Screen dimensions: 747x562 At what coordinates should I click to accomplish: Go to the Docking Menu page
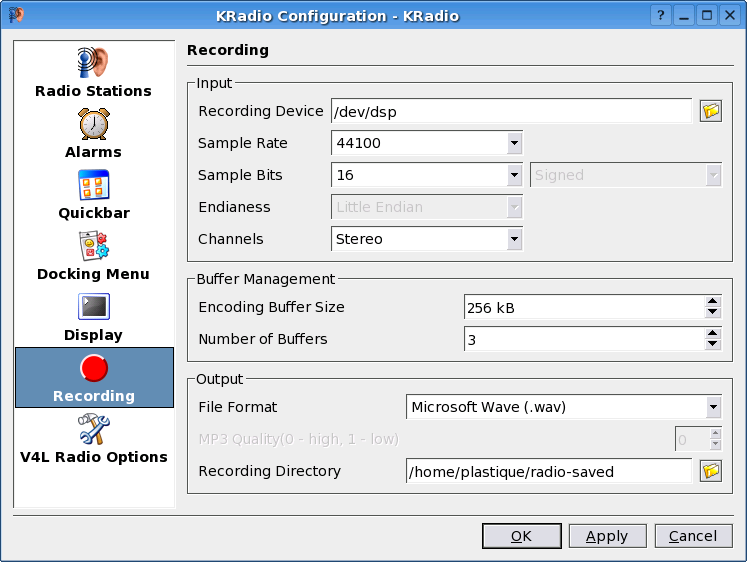pos(94,255)
